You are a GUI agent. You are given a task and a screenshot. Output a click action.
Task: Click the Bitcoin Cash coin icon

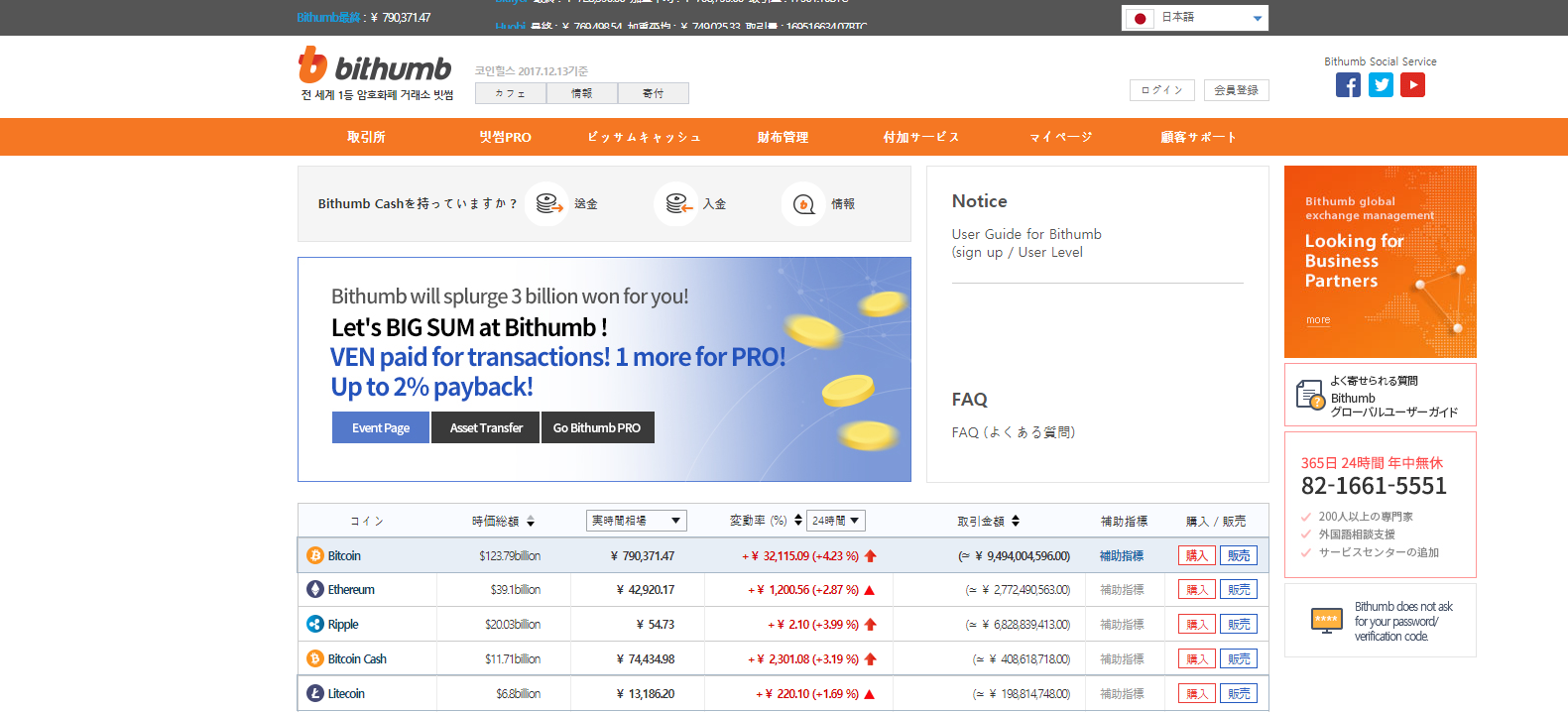point(315,658)
